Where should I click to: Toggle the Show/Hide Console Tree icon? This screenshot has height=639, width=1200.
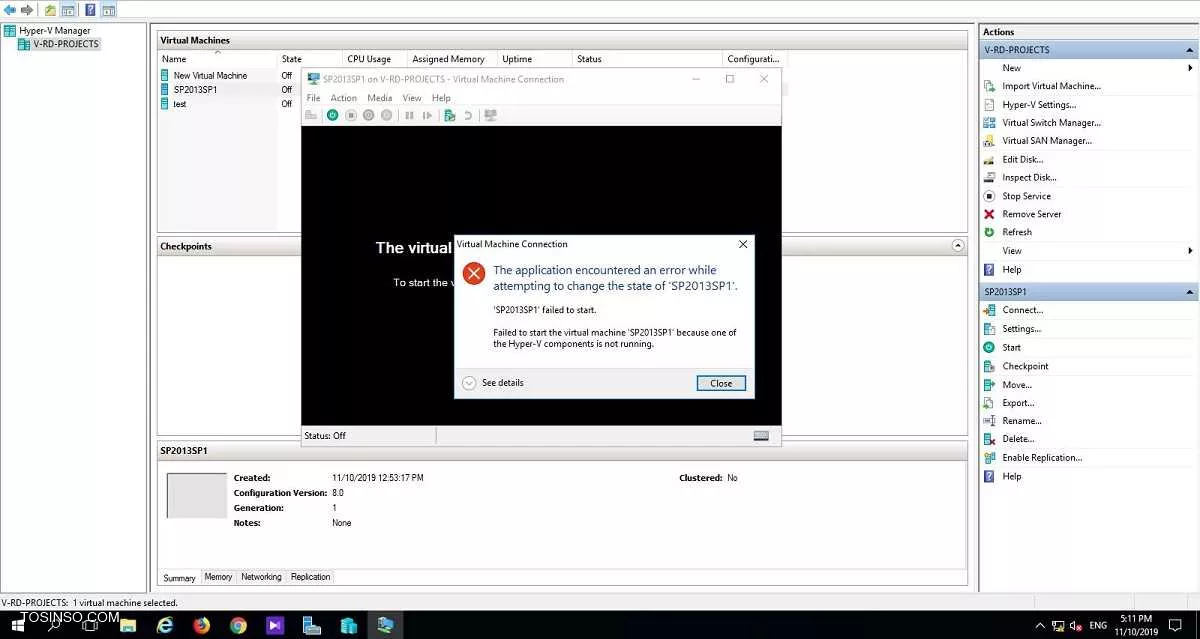(68, 10)
